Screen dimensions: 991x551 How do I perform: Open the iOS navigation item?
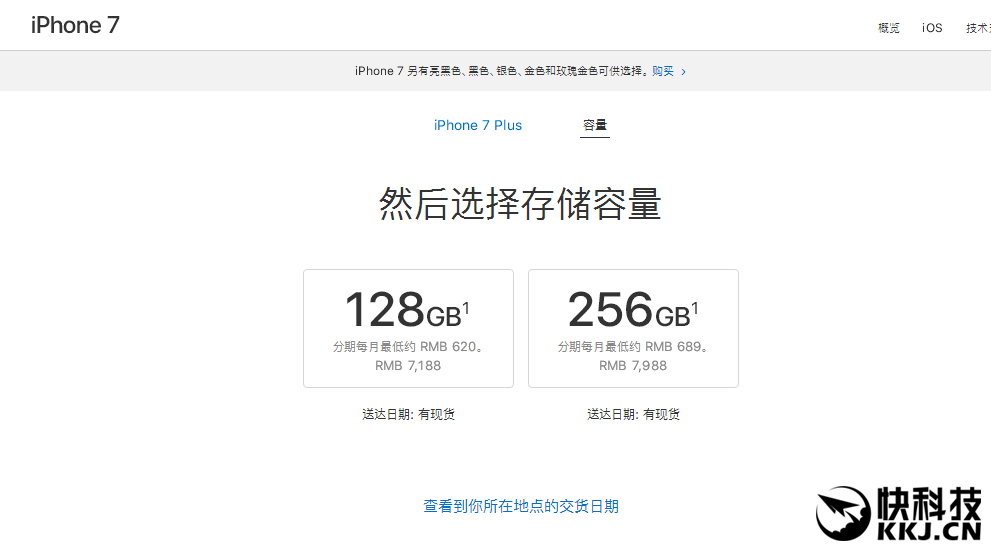932,28
